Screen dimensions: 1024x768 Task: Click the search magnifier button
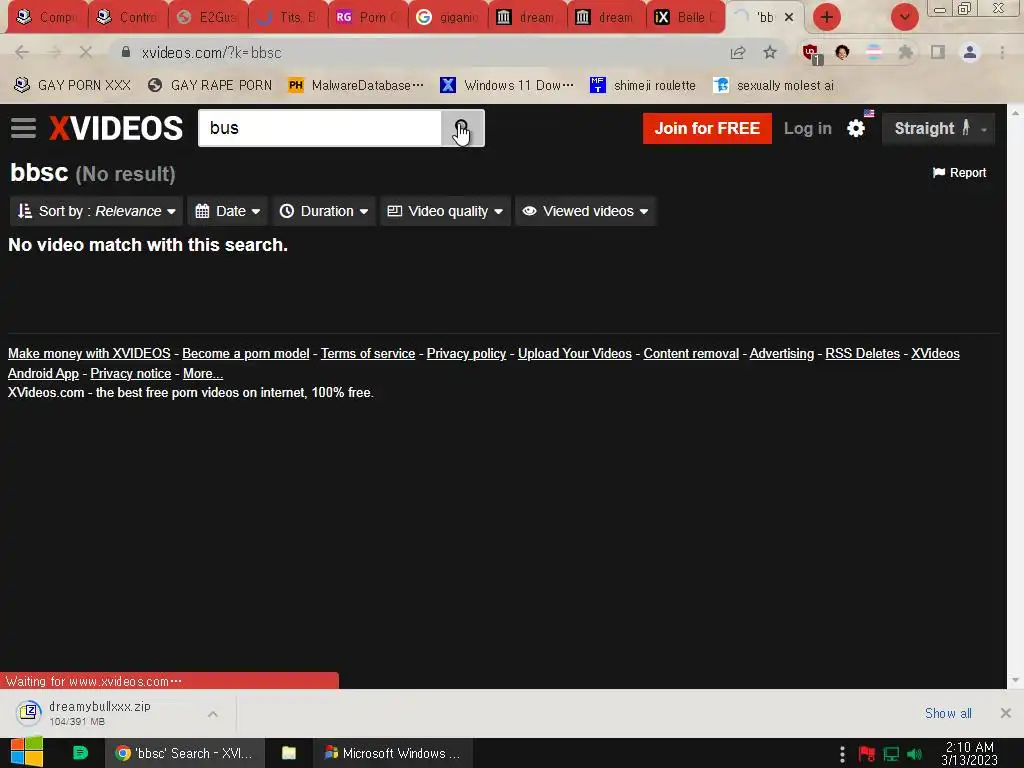click(x=462, y=128)
